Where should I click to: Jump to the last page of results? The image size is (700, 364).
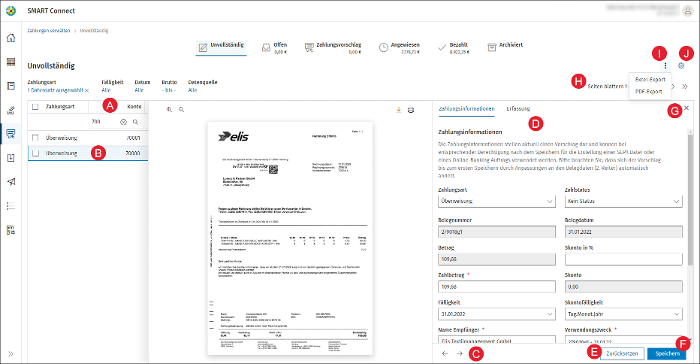pyautogui.click(x=685, y=86)
